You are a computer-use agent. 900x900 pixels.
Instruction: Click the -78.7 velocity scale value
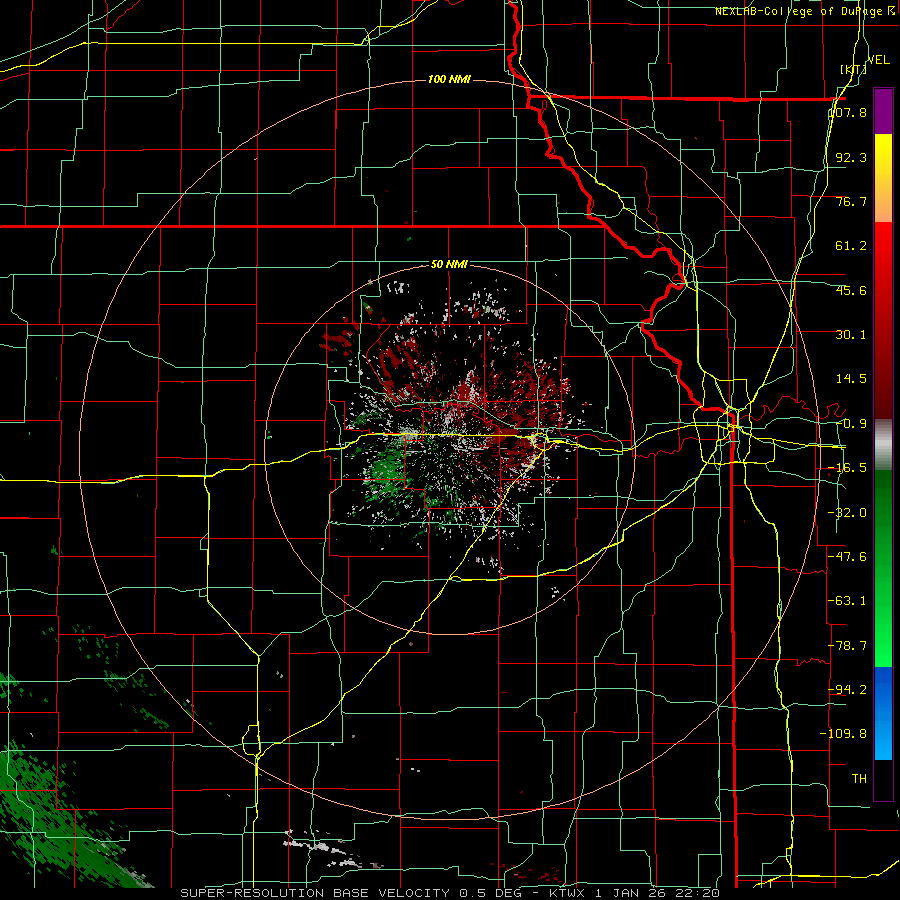click(848, 646)
